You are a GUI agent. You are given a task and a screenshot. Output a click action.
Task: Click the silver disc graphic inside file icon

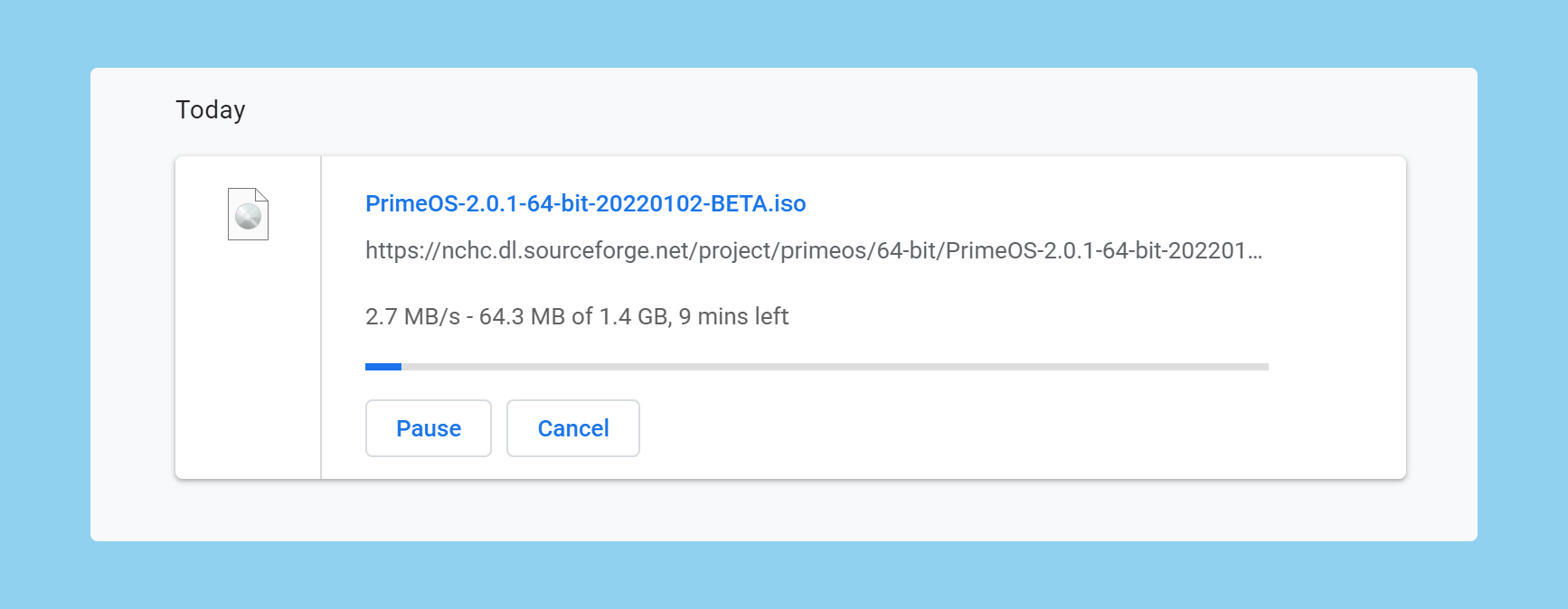(x=248, y=217)
